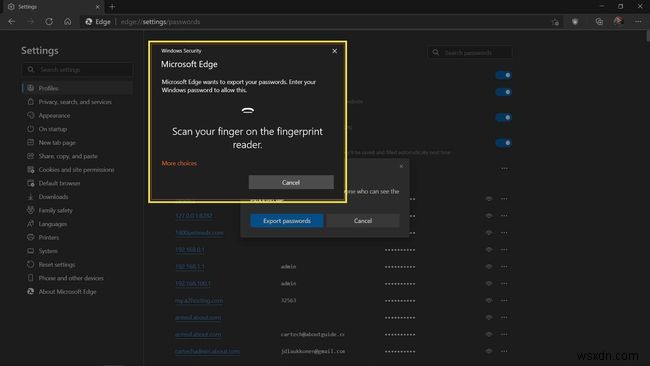Reveal password for 192.168.0.1 row
The width and height of the screenshot is (650, 366).
489,250
